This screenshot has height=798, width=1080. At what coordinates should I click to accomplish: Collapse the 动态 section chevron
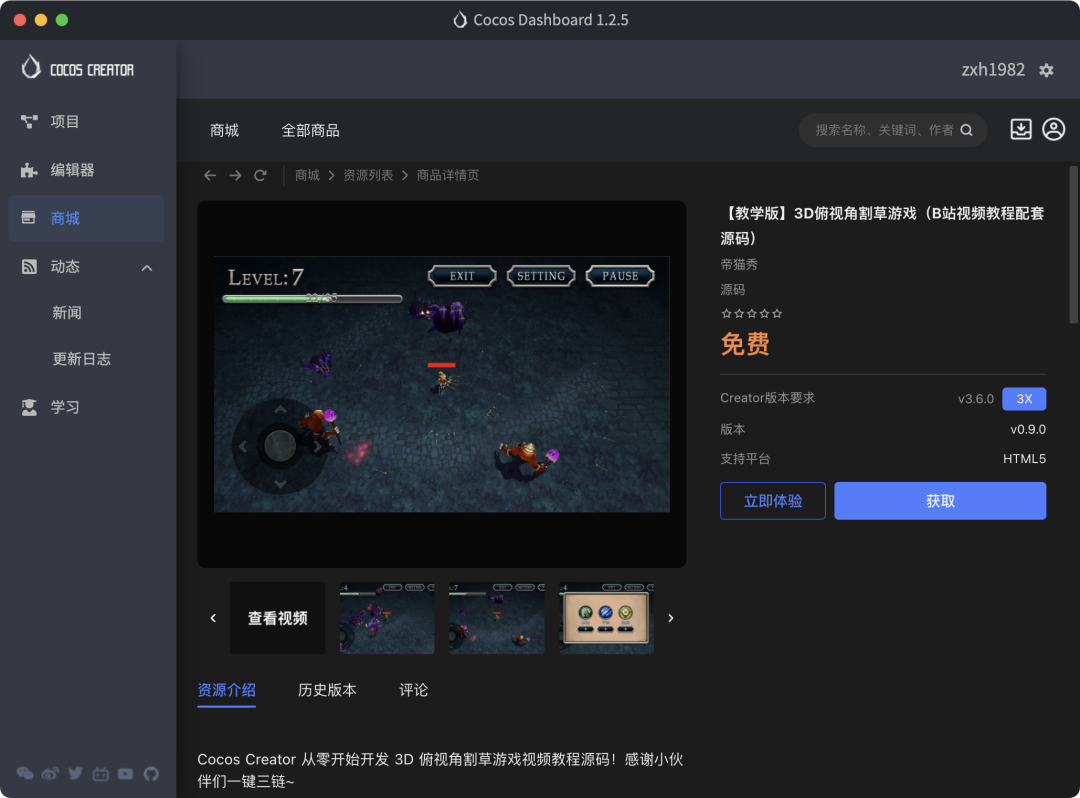click(147, 268)
